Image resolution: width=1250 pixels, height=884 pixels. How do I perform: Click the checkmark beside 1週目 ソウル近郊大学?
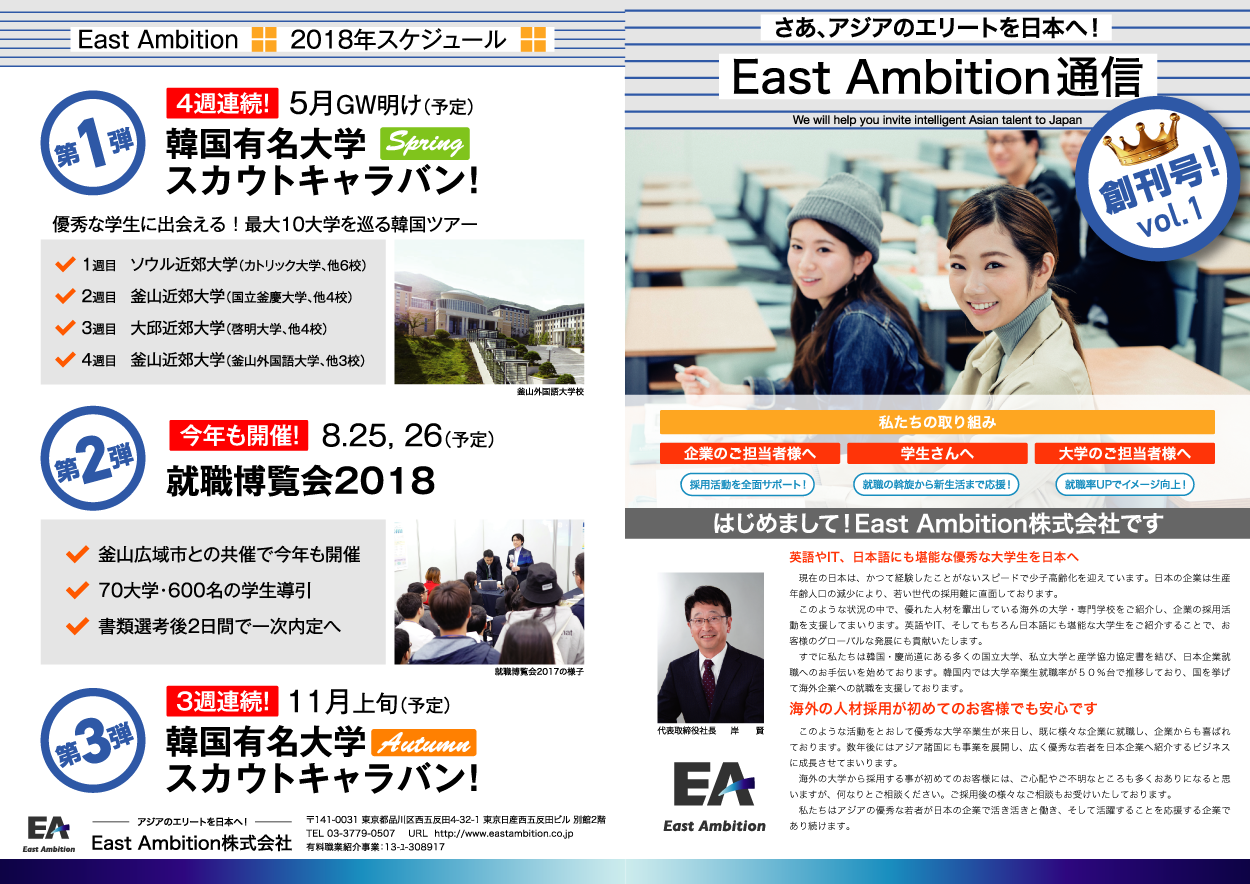click(66, 265)
